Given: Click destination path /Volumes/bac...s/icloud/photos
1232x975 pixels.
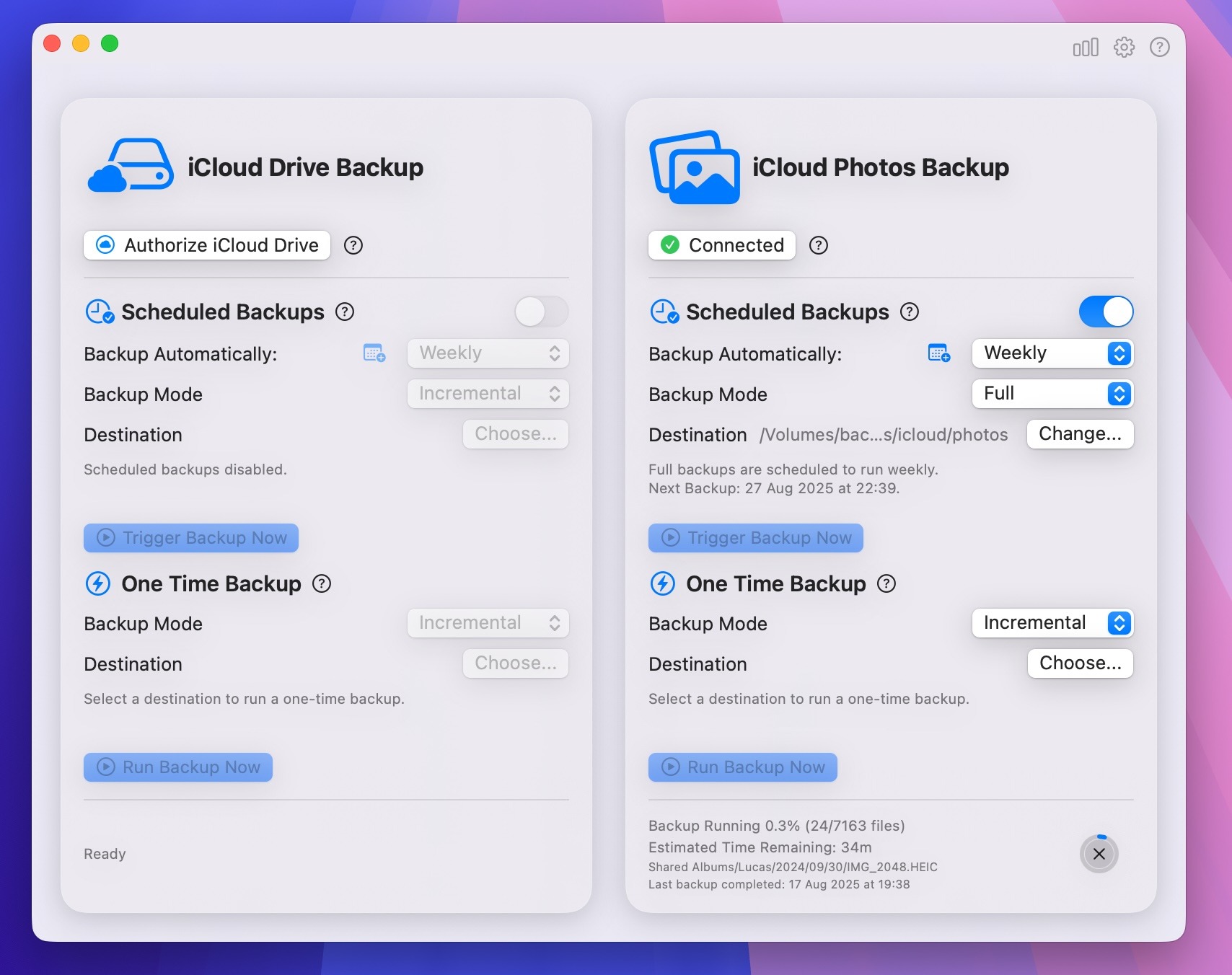Looking at the screenshot, I should [x=884, y=435].
